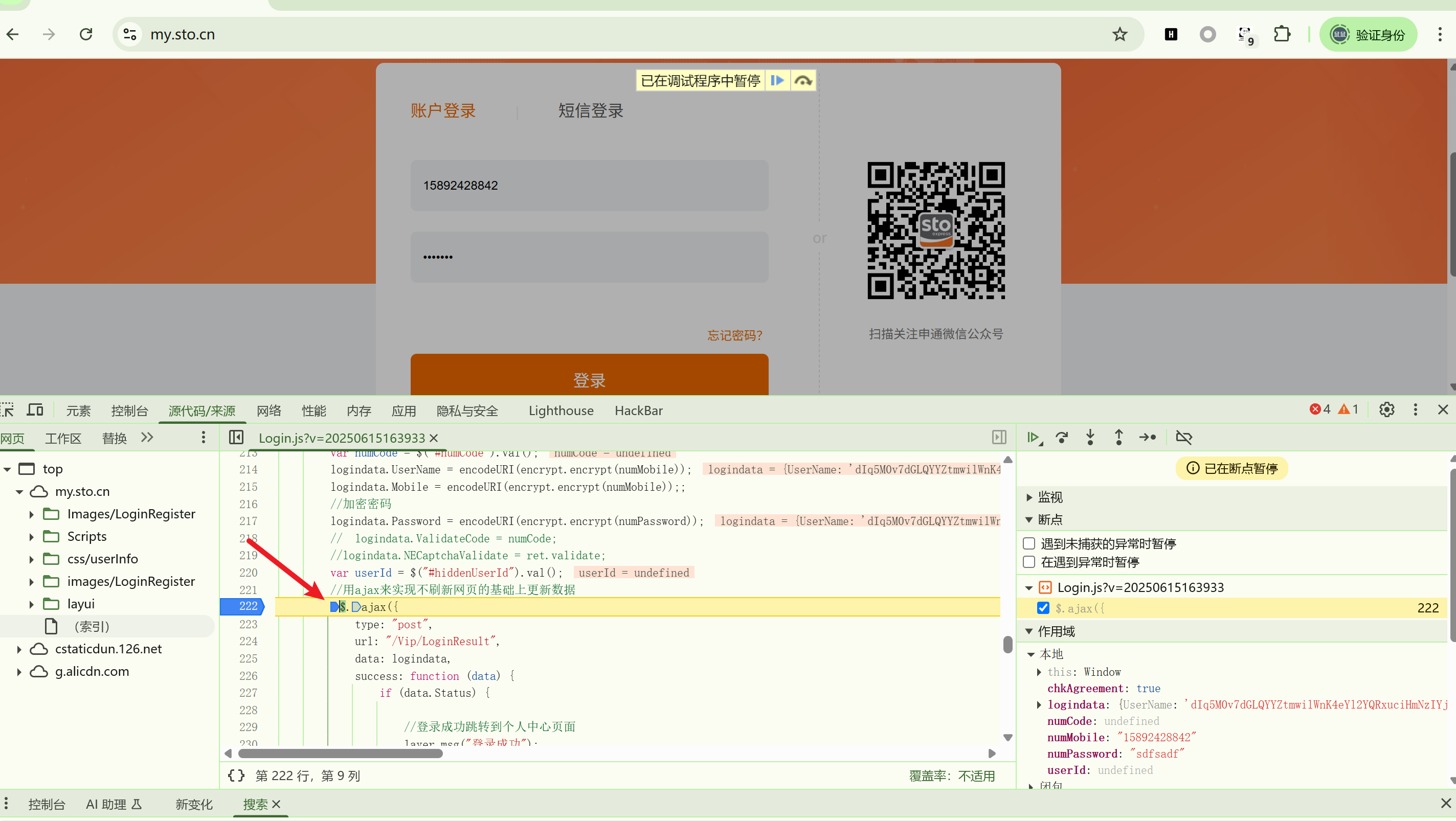Bookmark this page with star icon
The height and width of the screenshot is (821, 1456).
click(1119, 34)
